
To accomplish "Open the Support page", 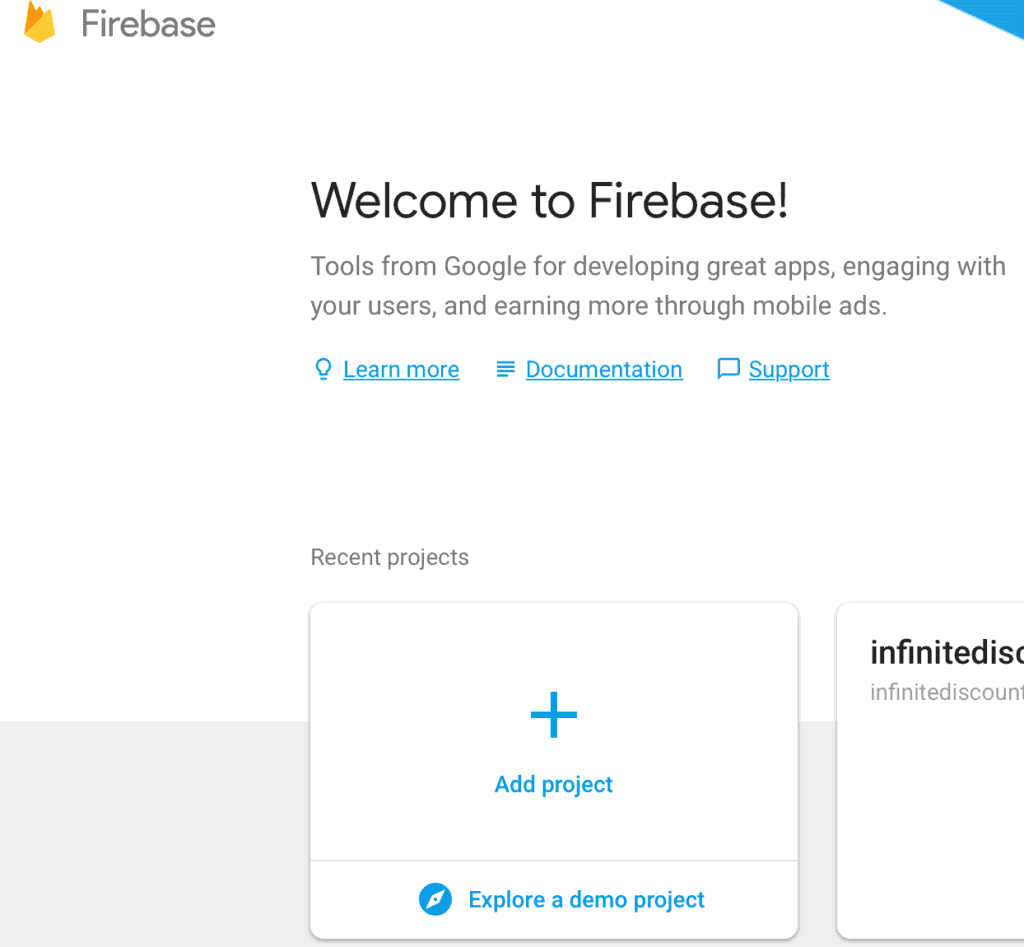I will tap(789, 369).
